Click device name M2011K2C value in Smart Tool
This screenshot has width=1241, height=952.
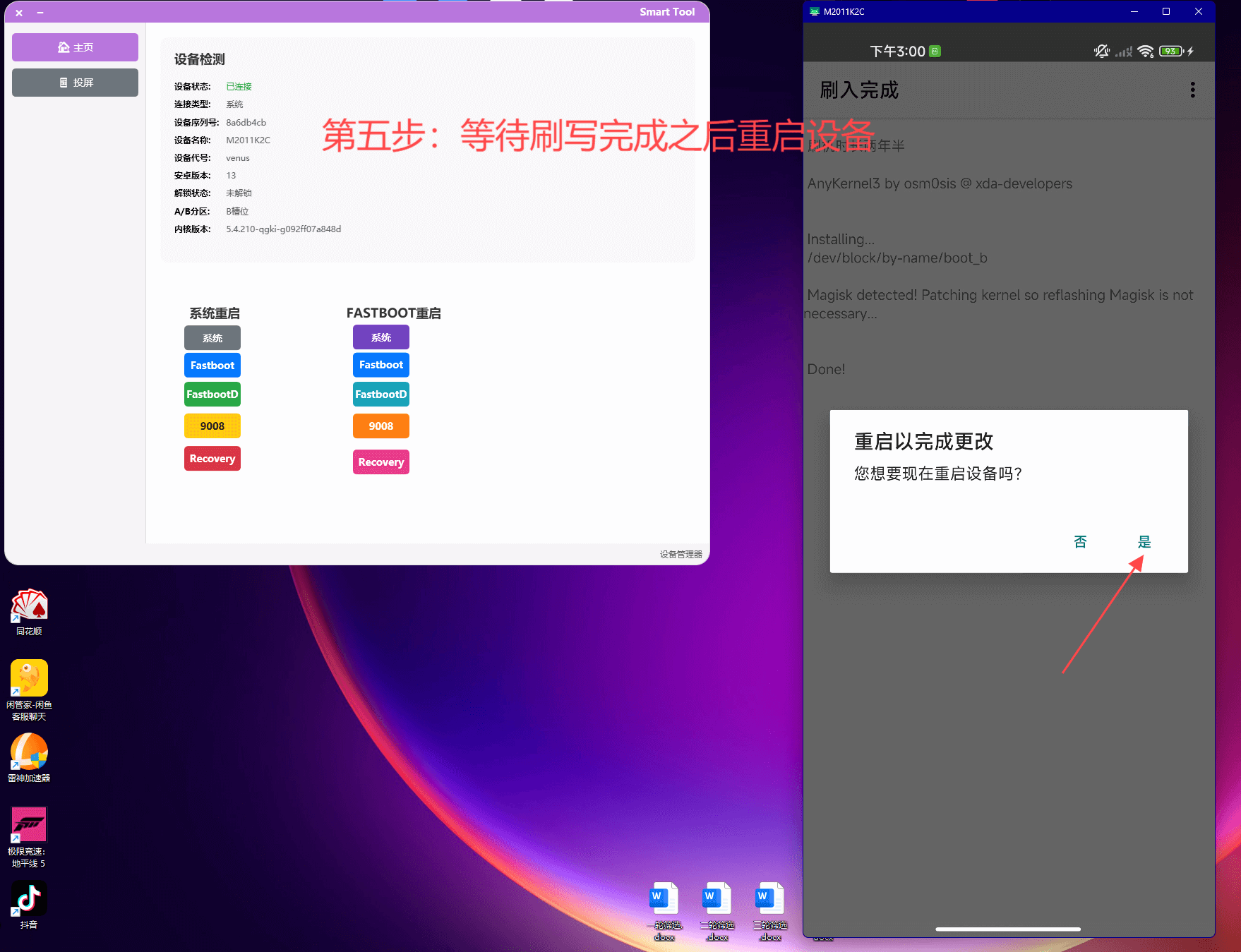[x=248, y=140]
